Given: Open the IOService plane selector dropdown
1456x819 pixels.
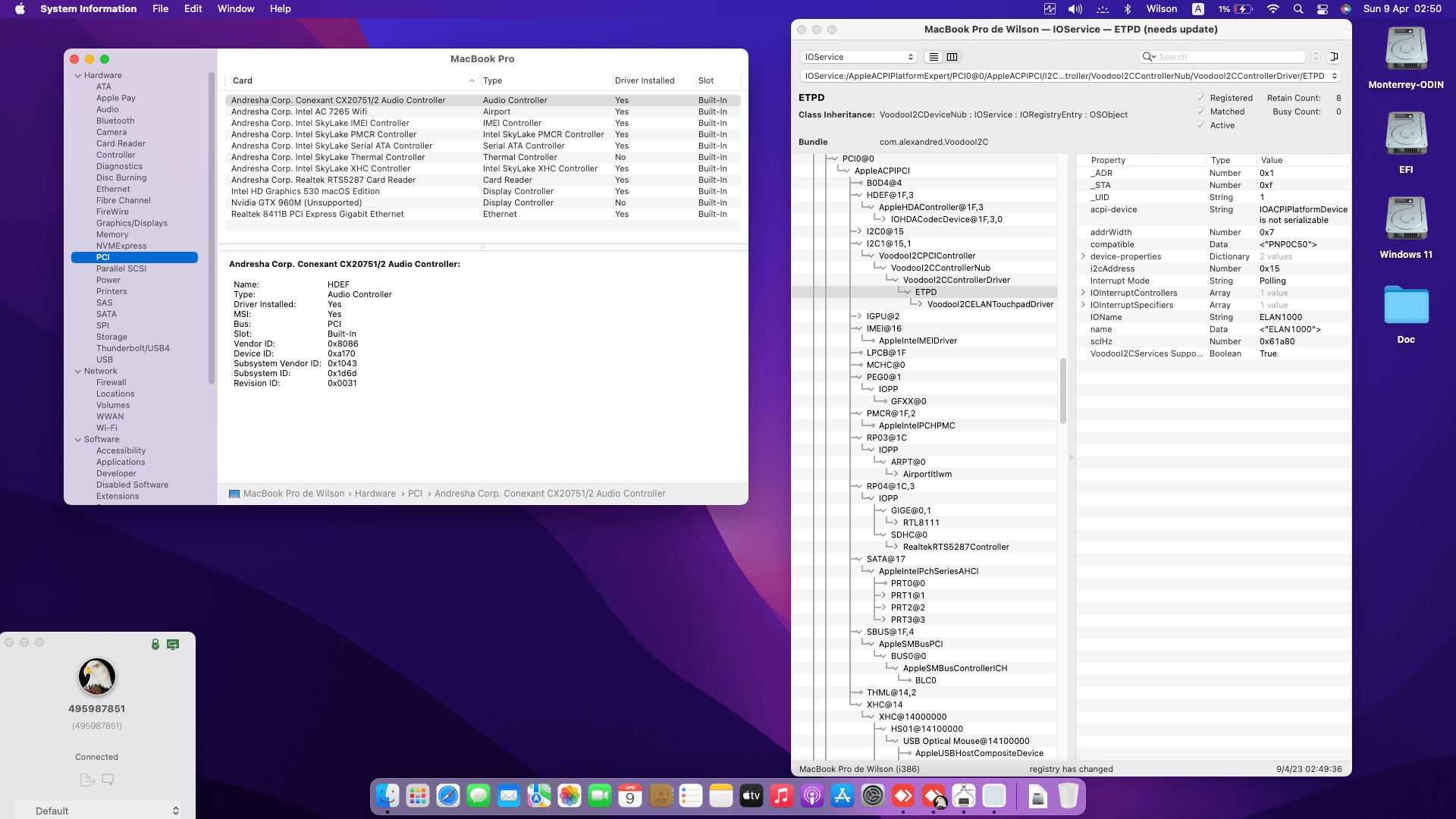Looking at the screenshot, I should click(858, 56).
